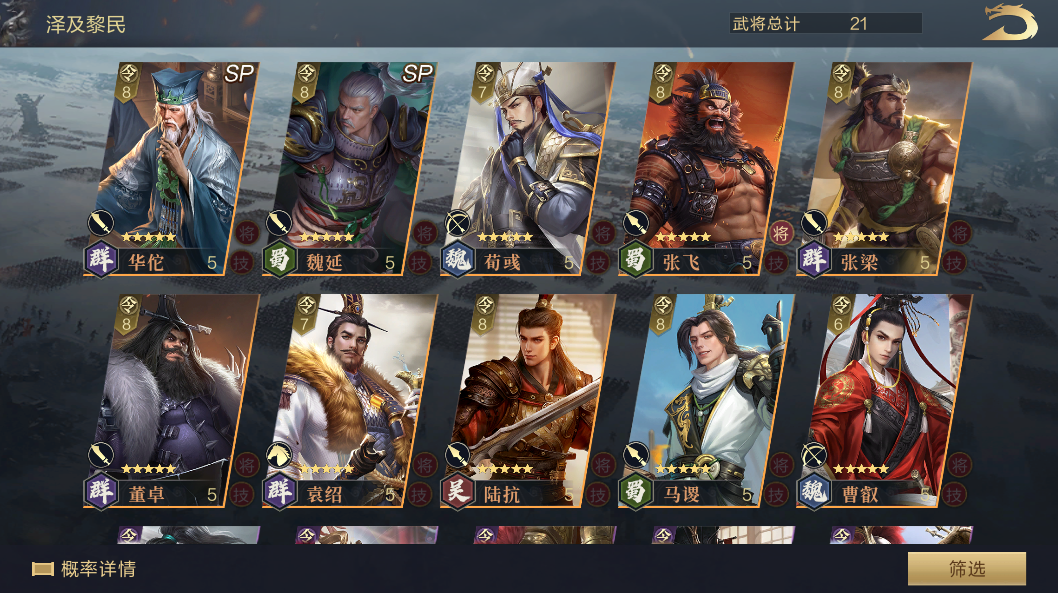Image resolution: width=1058 pixels, height=593 pixels.
Task: Click the 技 icon beside 华佗
Action: click(241, 262)
